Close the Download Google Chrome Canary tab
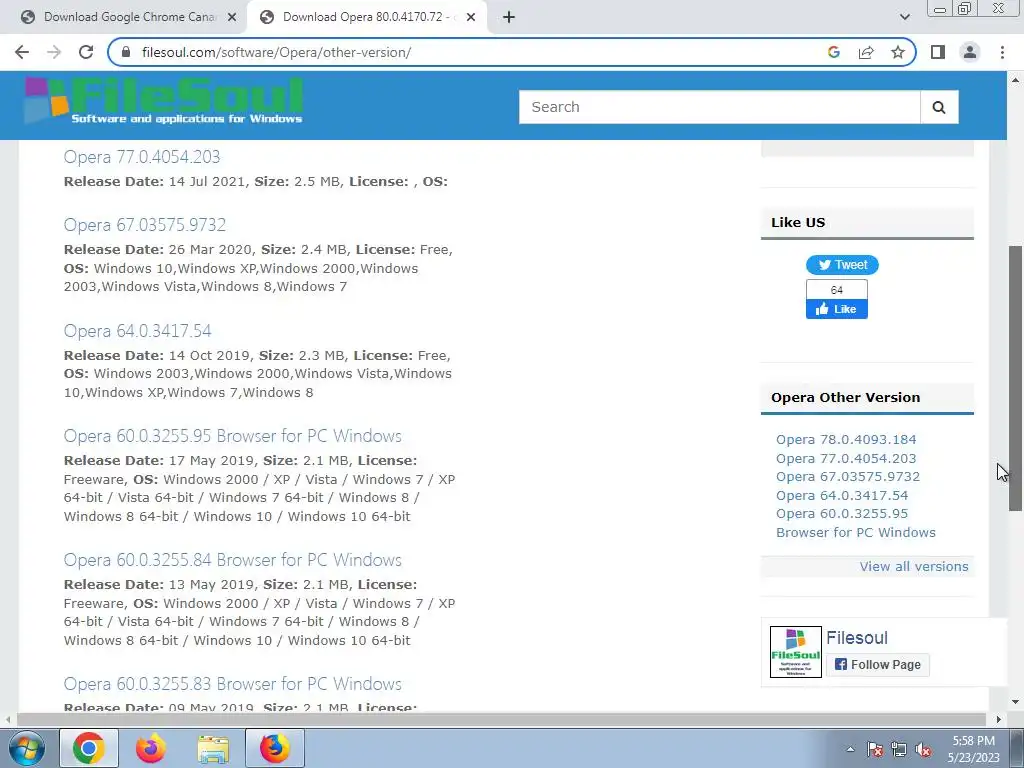 tap(232, 17)
